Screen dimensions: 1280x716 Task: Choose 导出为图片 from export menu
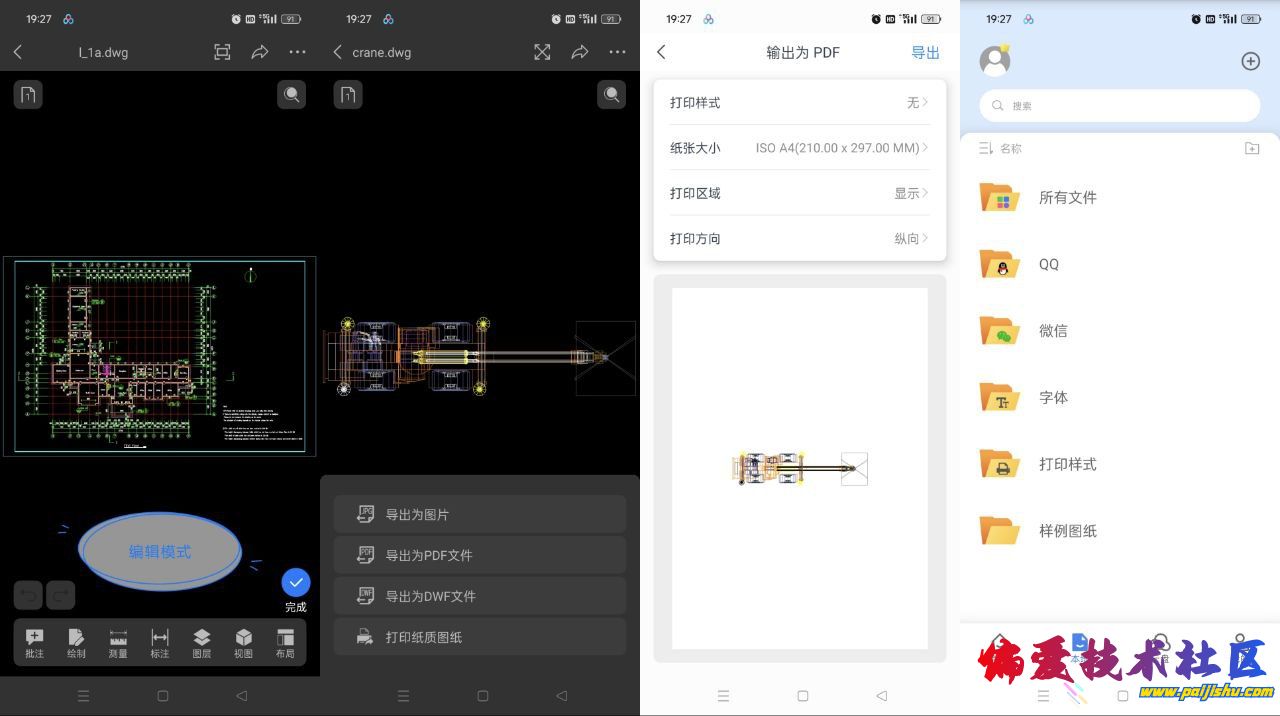479,514
